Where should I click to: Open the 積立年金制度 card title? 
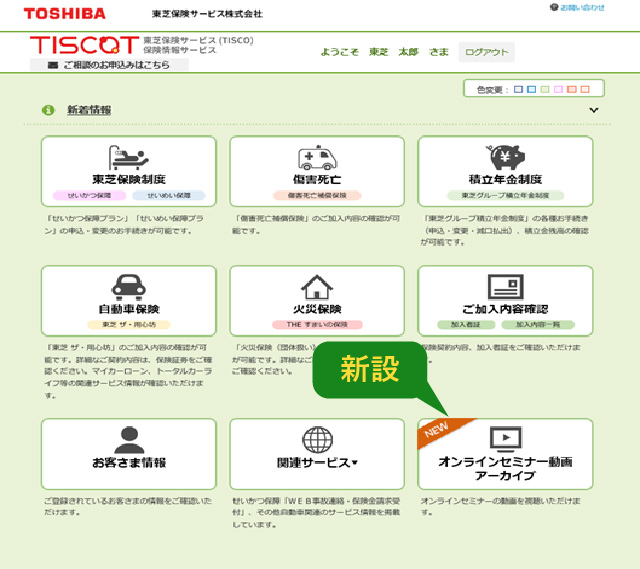tap(505, 180)
